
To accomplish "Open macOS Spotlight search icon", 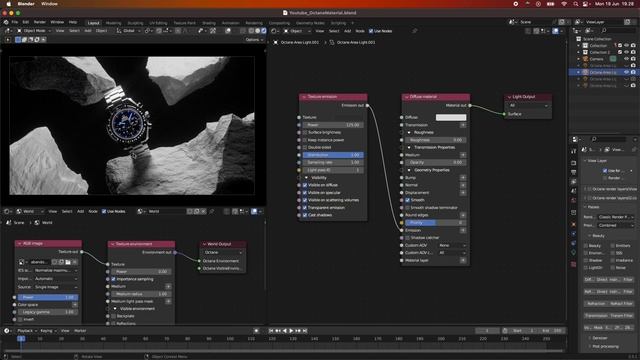I will [576, 4].
